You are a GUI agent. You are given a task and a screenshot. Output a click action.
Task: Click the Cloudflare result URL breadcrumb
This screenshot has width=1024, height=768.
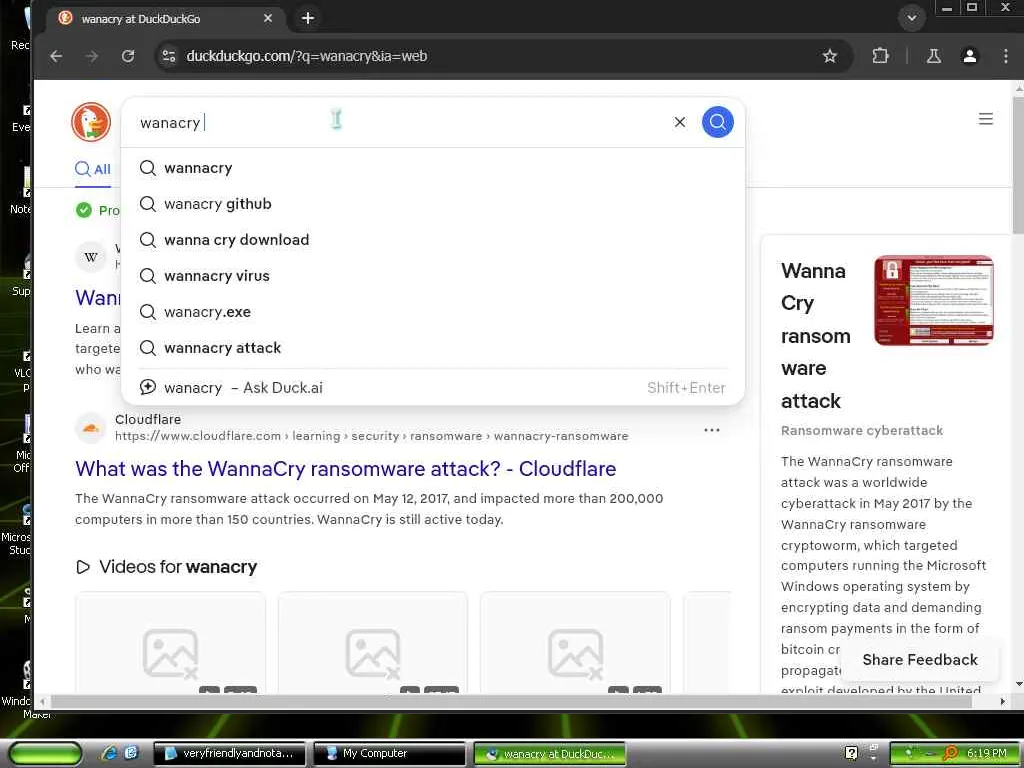[x=372, y=436]
